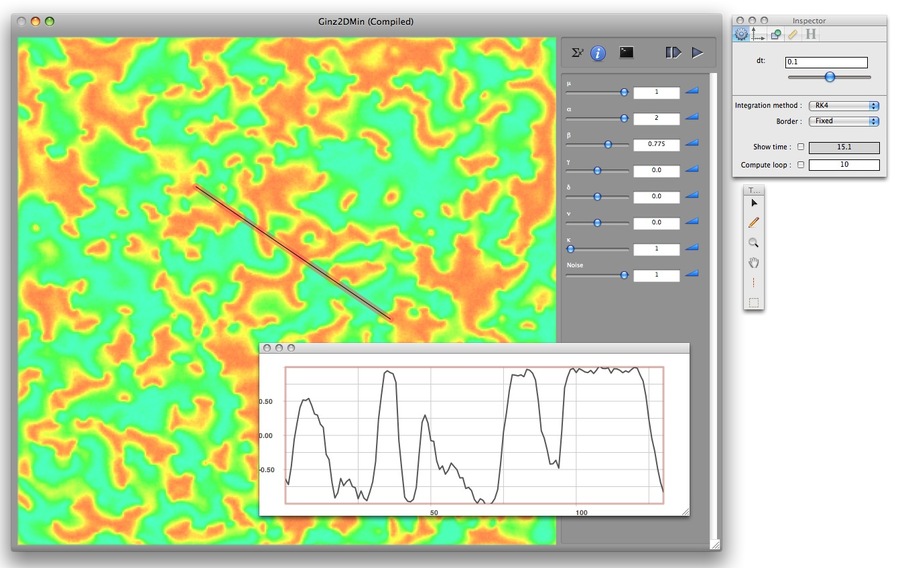This screenshot has height=568, width=900.
Task: Click the β parameter slider handle
Action: (608, 145)
